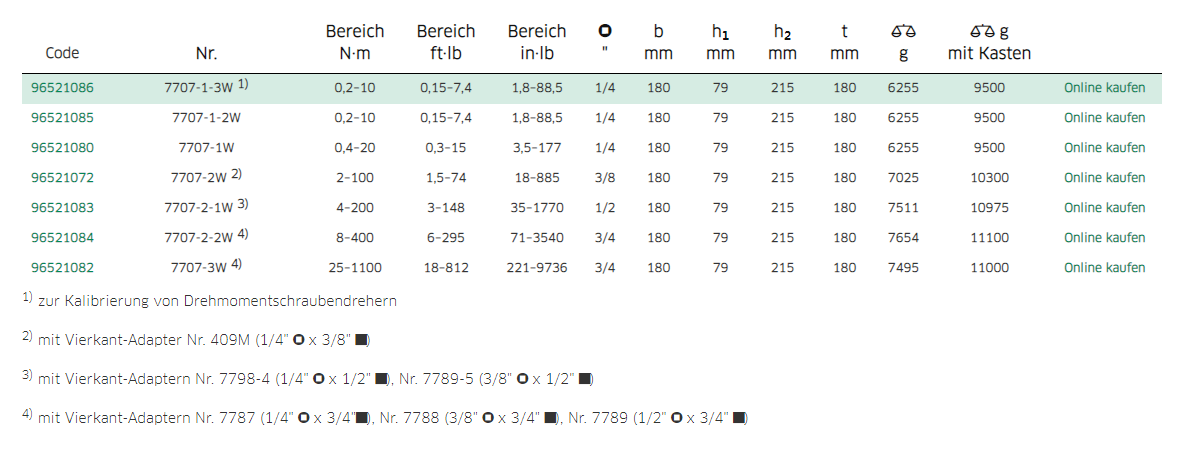Open product code 96521084
The width and height of the screenshot is (1186, 453).
(x=62, y=237)
